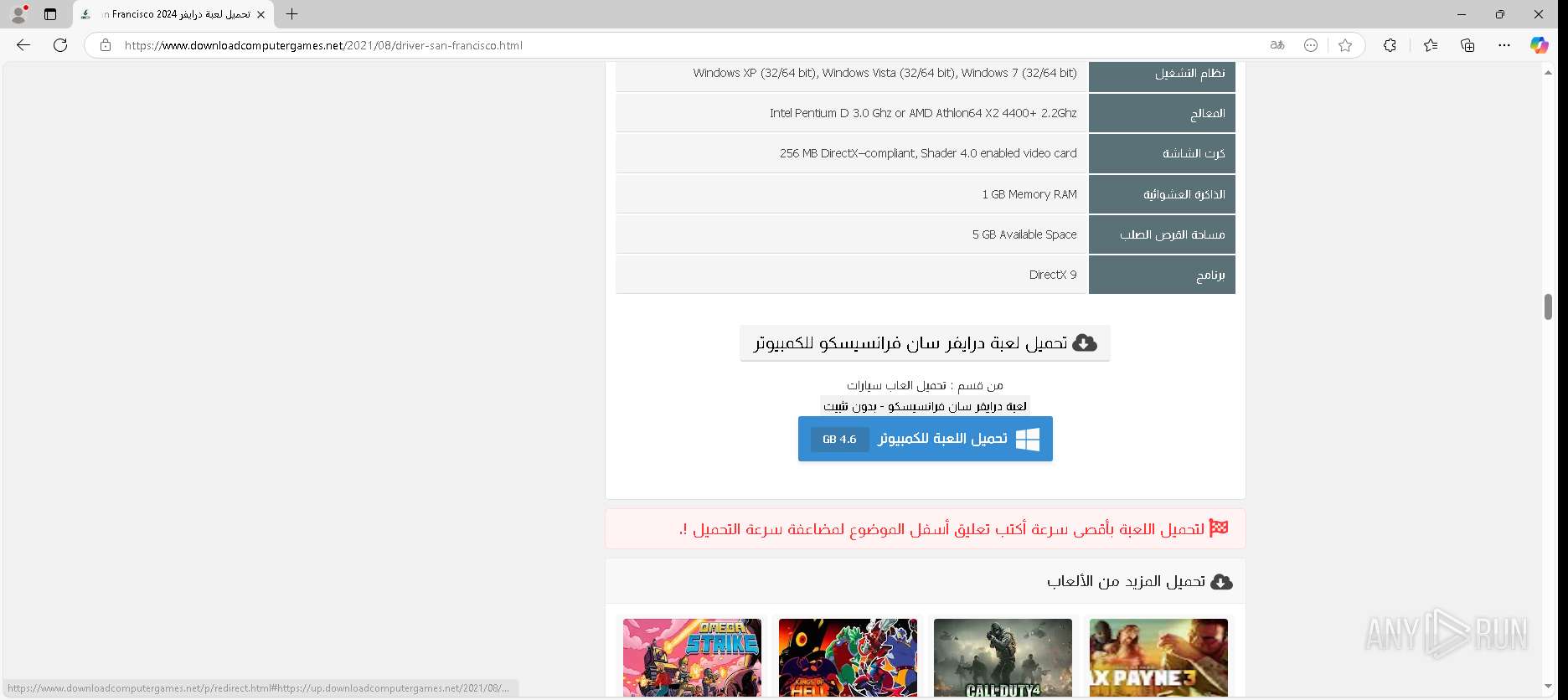Click the تحميل المزيد من الألعاب heading
Screen dimensions: 1568x700
tap(1126, 581)
